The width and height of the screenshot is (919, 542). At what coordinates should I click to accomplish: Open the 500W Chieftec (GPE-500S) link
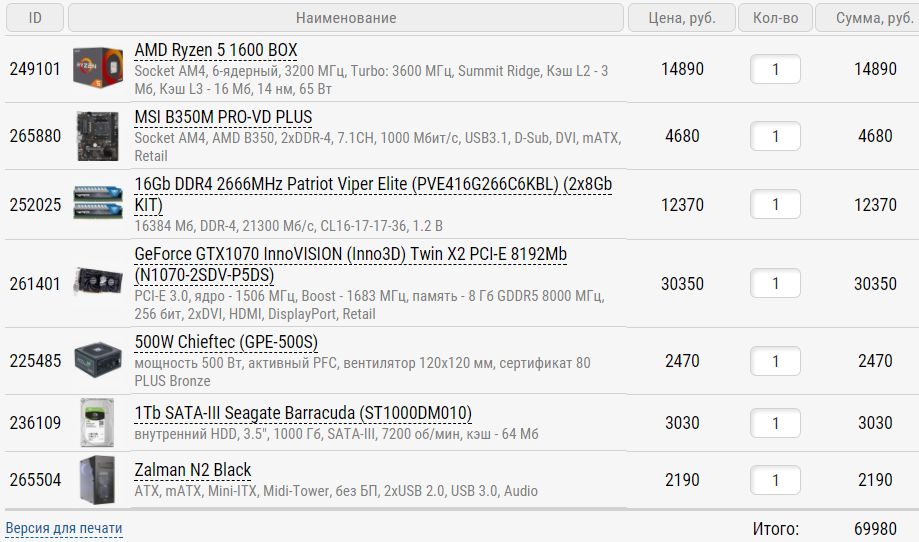[x=226, y=343]
